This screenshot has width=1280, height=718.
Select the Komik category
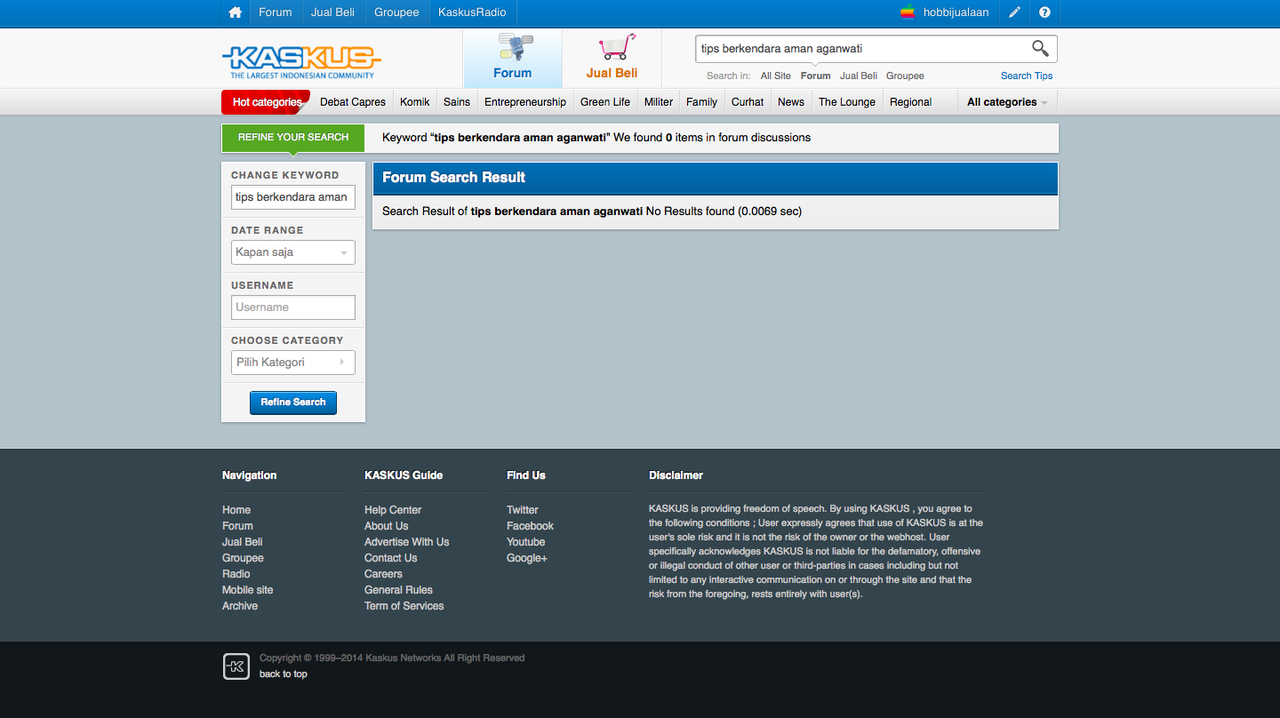(415, 102)
